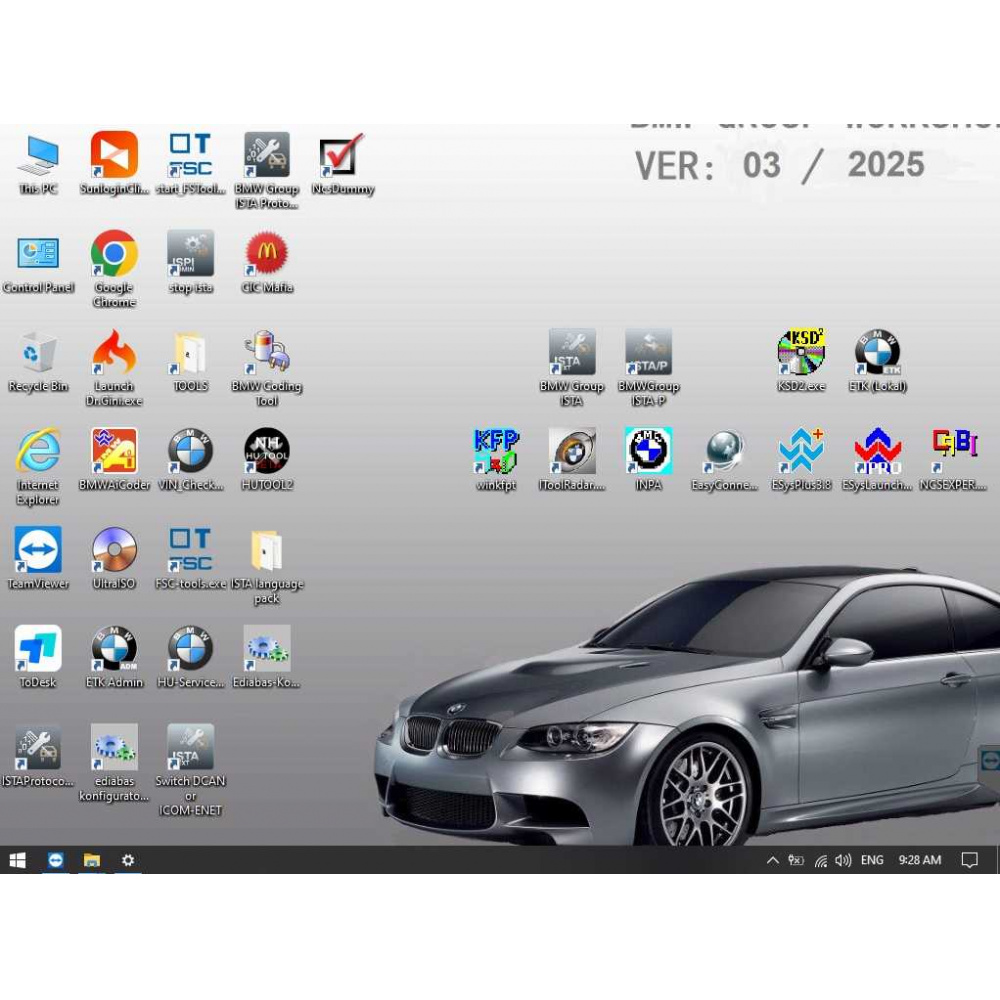Image resolution: width=1000 pixels, height=1000 pixels.
Task: Open IToolRadar shortcut
Action: 571,460
